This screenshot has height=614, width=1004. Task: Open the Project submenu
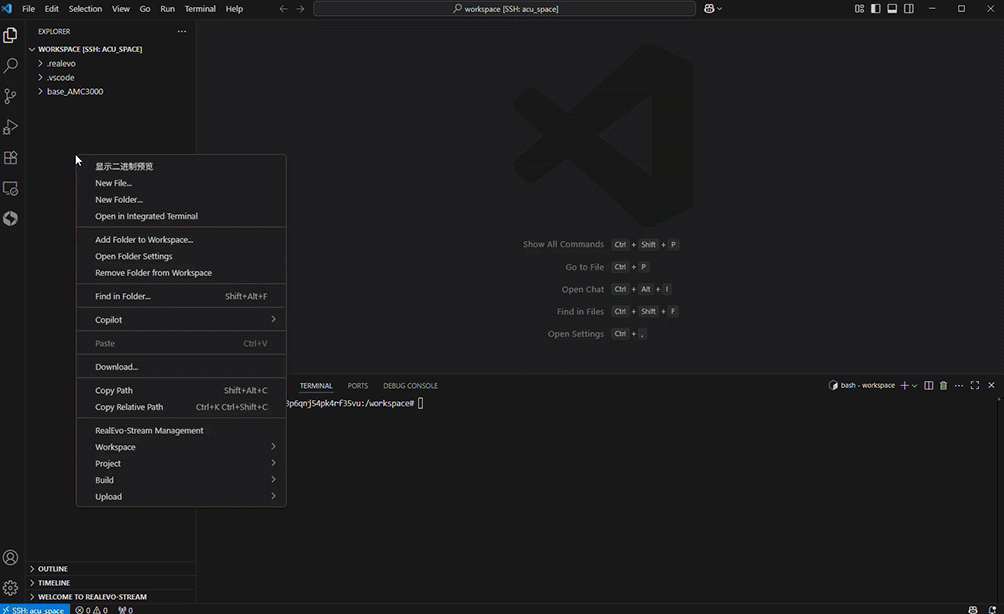(181, 464)
